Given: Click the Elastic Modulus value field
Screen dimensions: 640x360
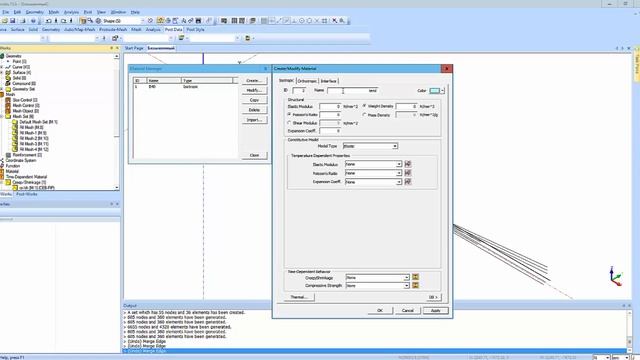Looking at the screenshot, I should (x=330, y=106).
